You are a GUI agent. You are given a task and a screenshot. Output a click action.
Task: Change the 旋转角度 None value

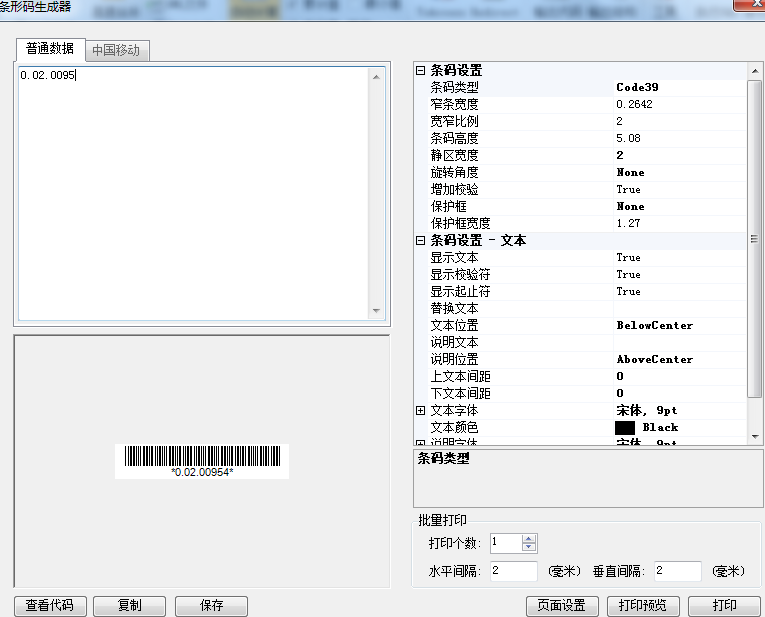680,172
